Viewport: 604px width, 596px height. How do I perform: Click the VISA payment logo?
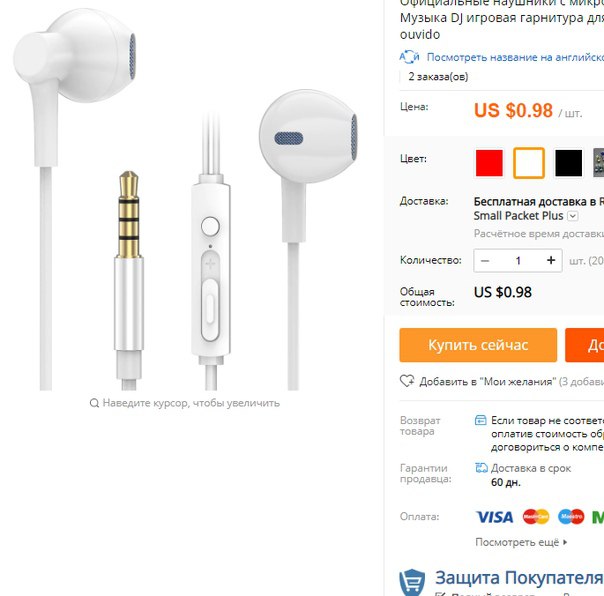(x=495, y=517)
